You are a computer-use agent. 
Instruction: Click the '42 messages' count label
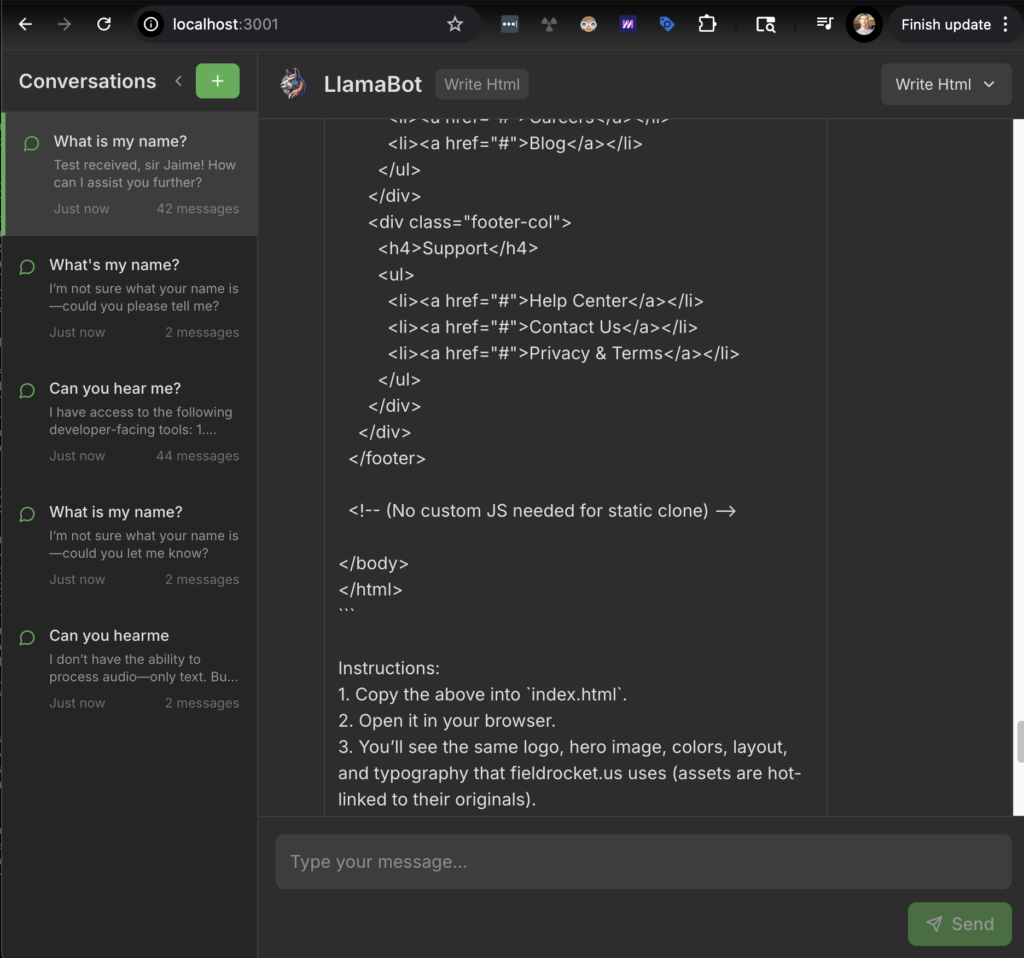tap(197, 209)
